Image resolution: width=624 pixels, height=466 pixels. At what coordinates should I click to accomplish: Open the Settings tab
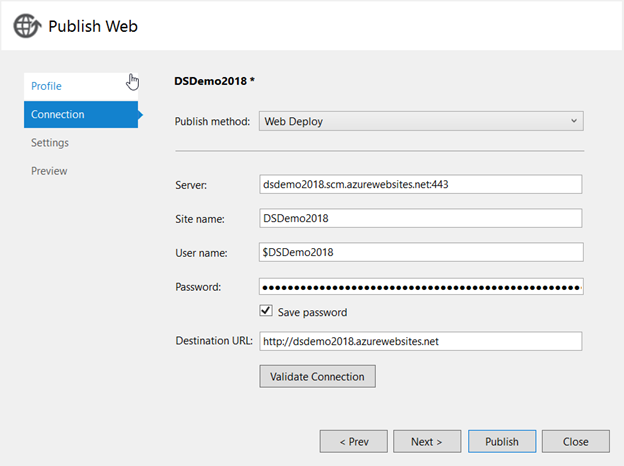[x=50, y=143]
